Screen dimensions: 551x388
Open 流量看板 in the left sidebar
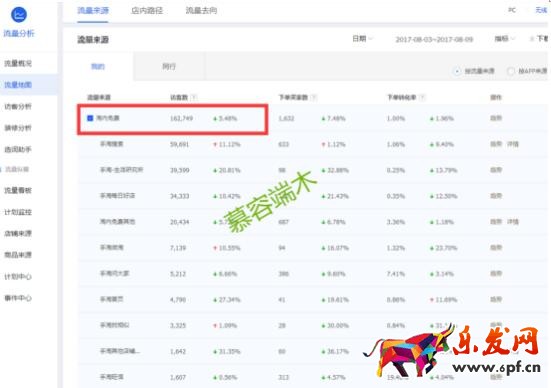coord(18,190)
